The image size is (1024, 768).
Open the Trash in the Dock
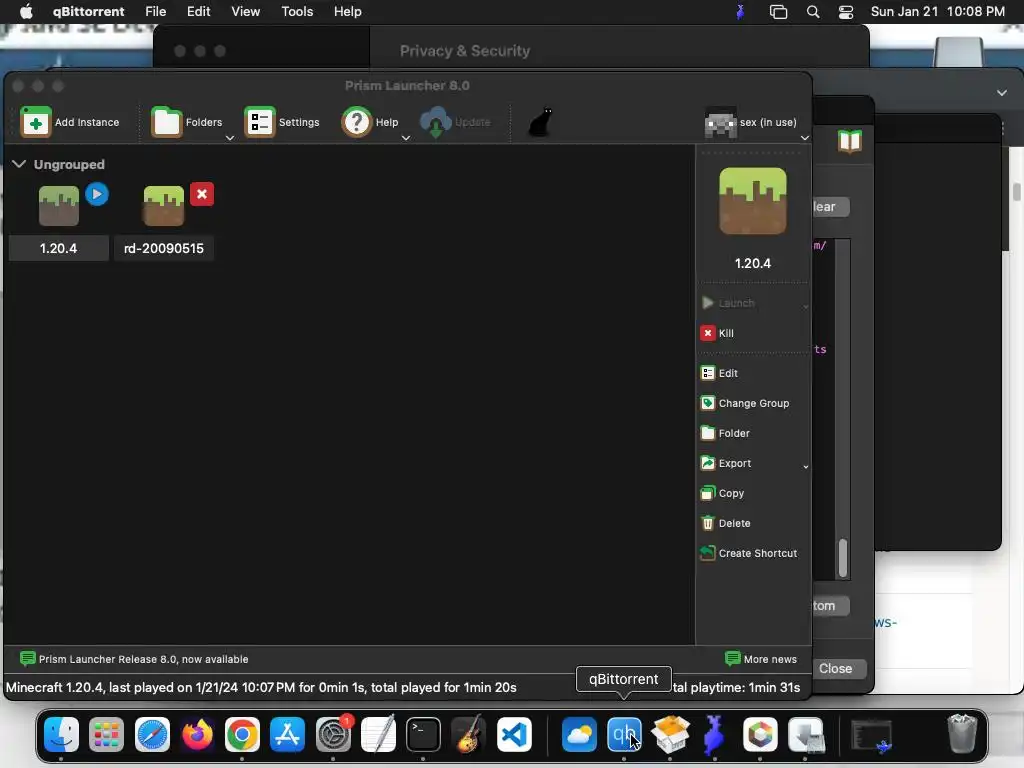coord(962,735)
